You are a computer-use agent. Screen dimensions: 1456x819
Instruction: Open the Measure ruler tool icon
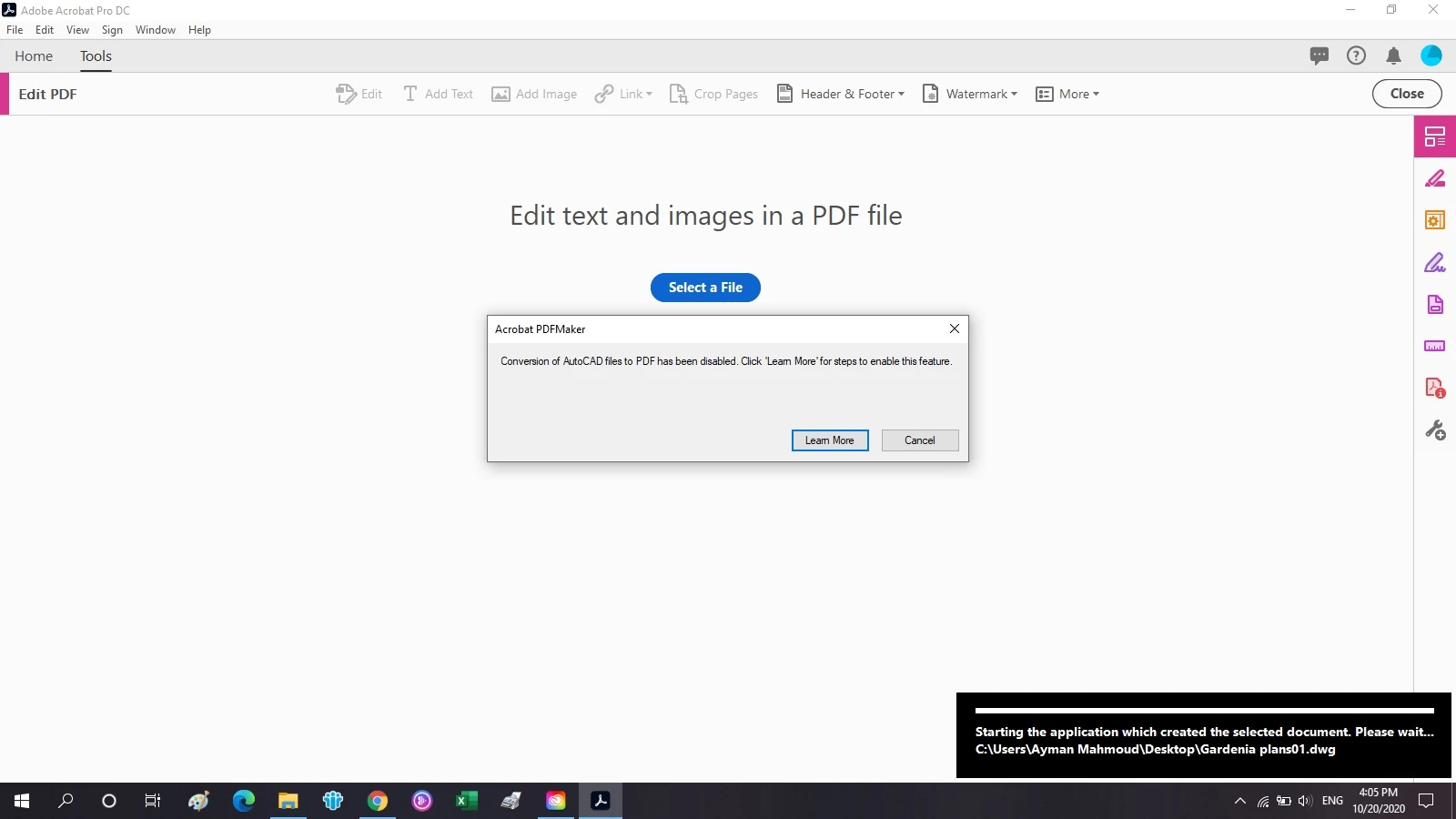click(x=1435, y=346)
